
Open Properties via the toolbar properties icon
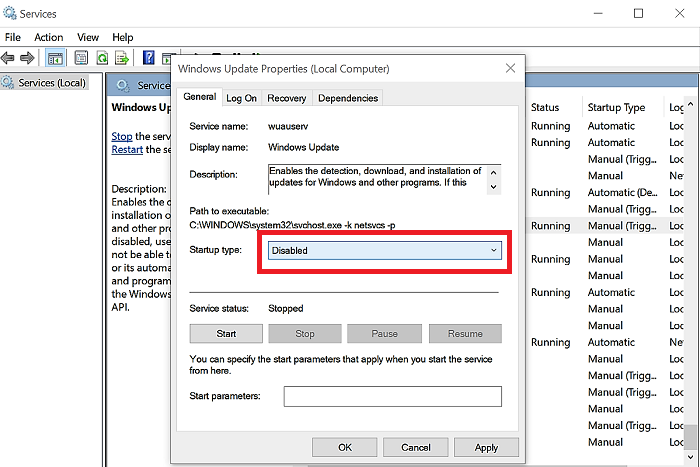click(81, 58)
